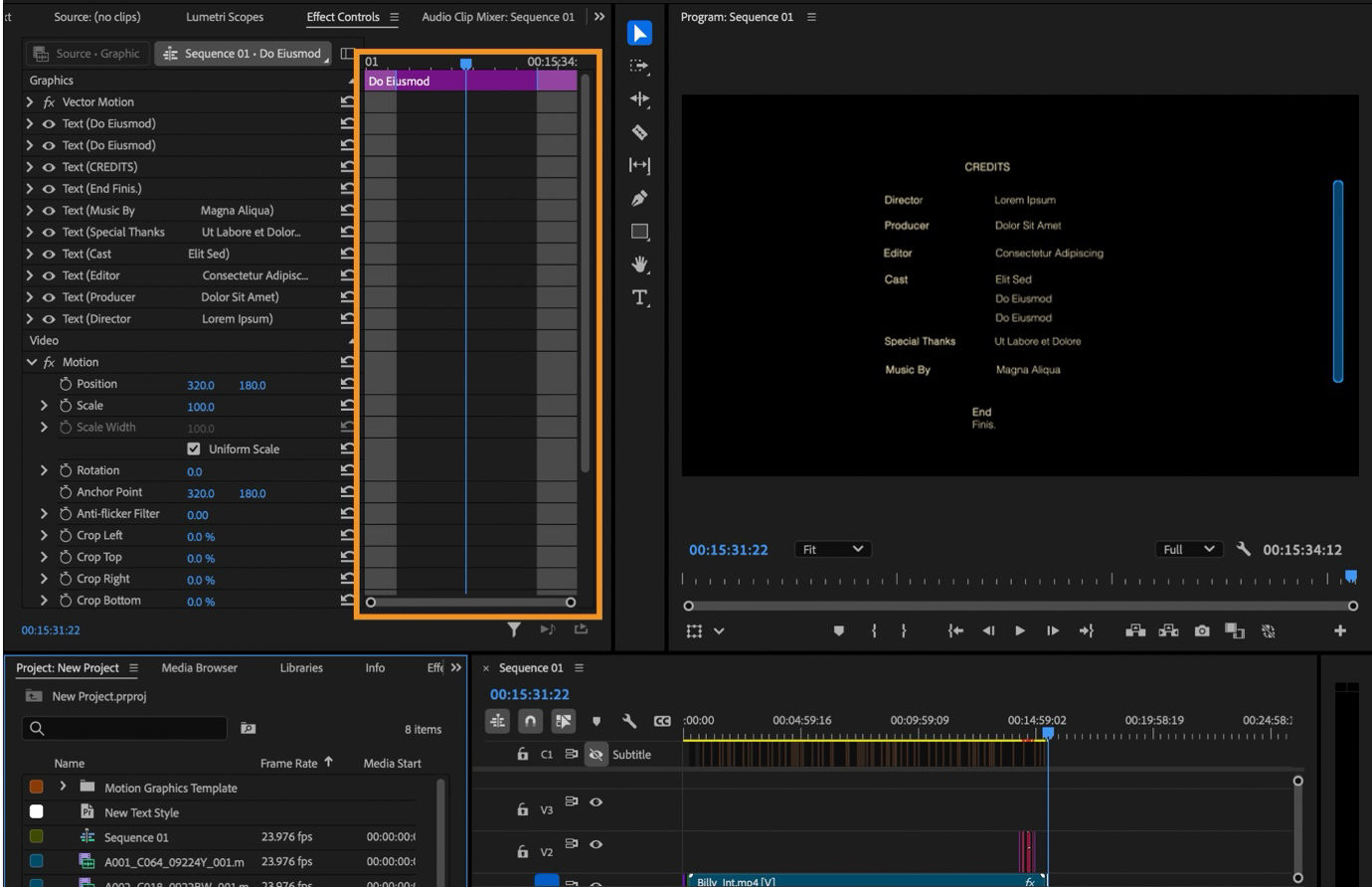Switch to the Media Browser tab
The image size is (1372, 887).
tap(199, 667)
